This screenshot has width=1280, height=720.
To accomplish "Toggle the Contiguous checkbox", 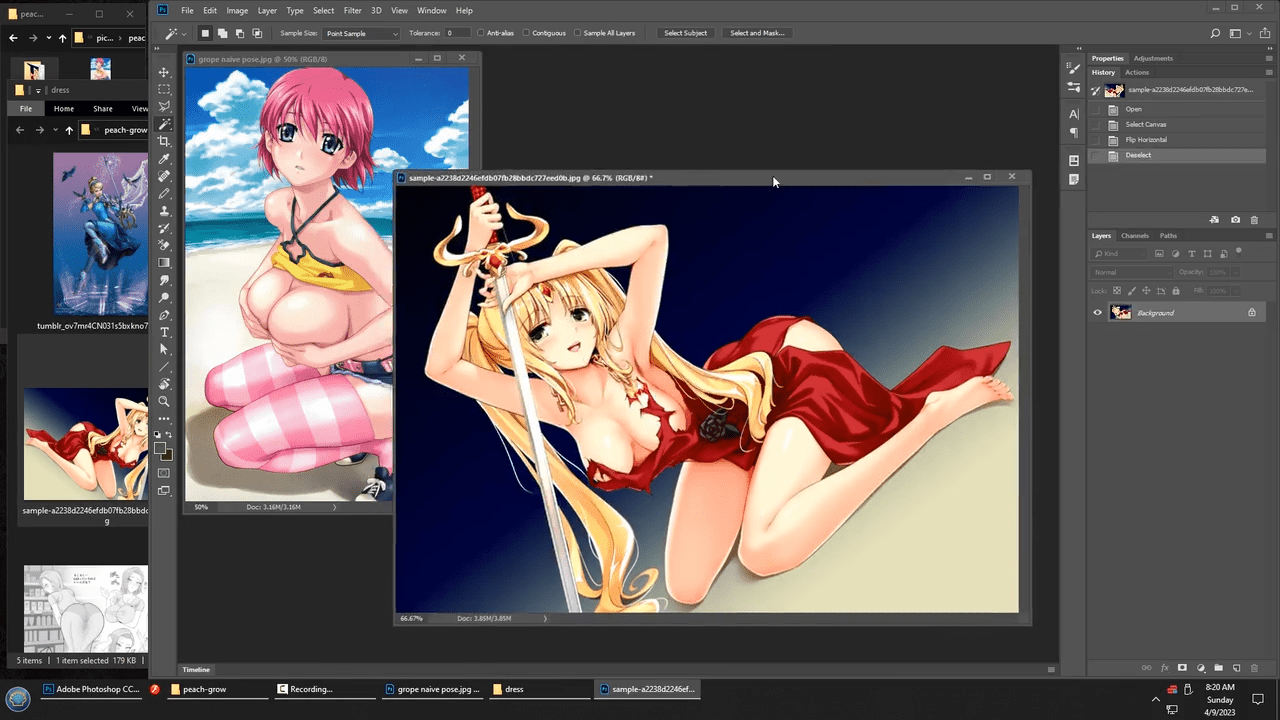I will 526,33.
